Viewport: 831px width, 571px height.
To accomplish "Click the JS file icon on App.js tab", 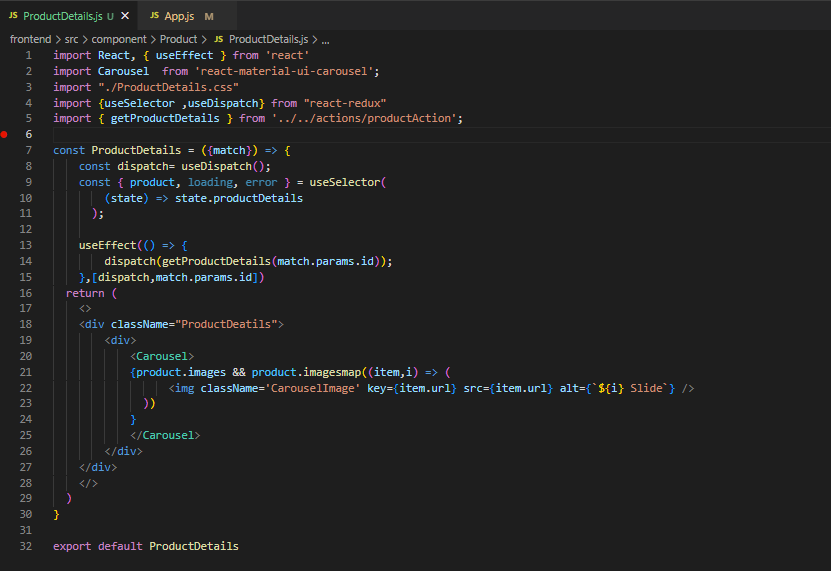I will (154, 16).
